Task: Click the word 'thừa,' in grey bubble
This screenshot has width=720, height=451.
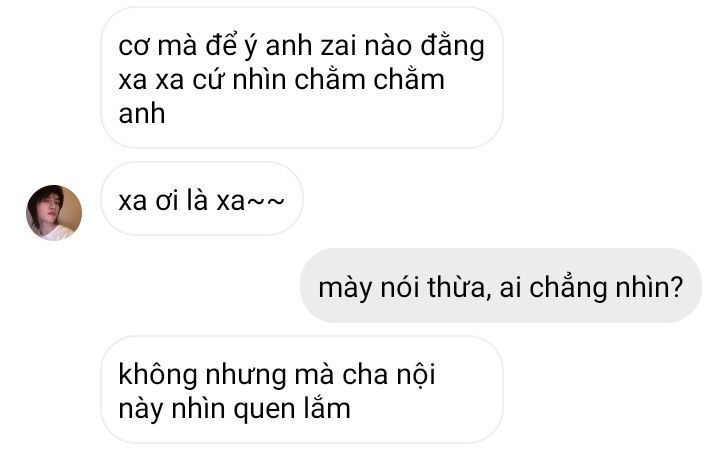Action: (x=459, y=288)
